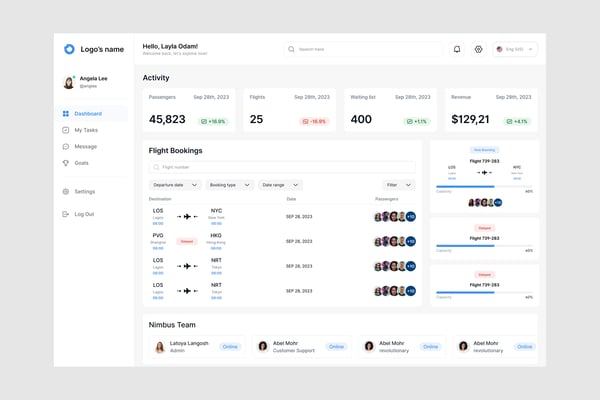
Task: Click passenger avatars in New Booking card
Action: pos(485,202)
